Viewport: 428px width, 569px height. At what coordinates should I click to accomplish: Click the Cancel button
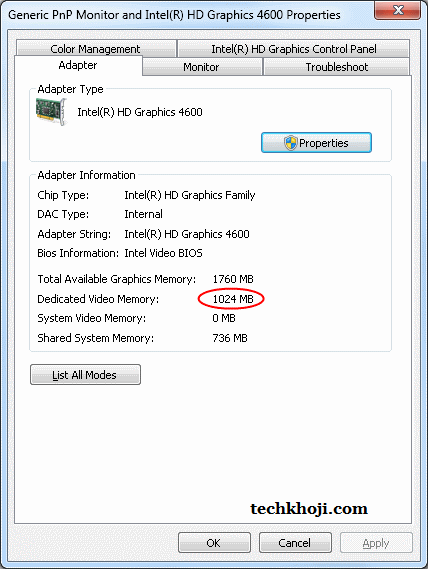(295, 543)
